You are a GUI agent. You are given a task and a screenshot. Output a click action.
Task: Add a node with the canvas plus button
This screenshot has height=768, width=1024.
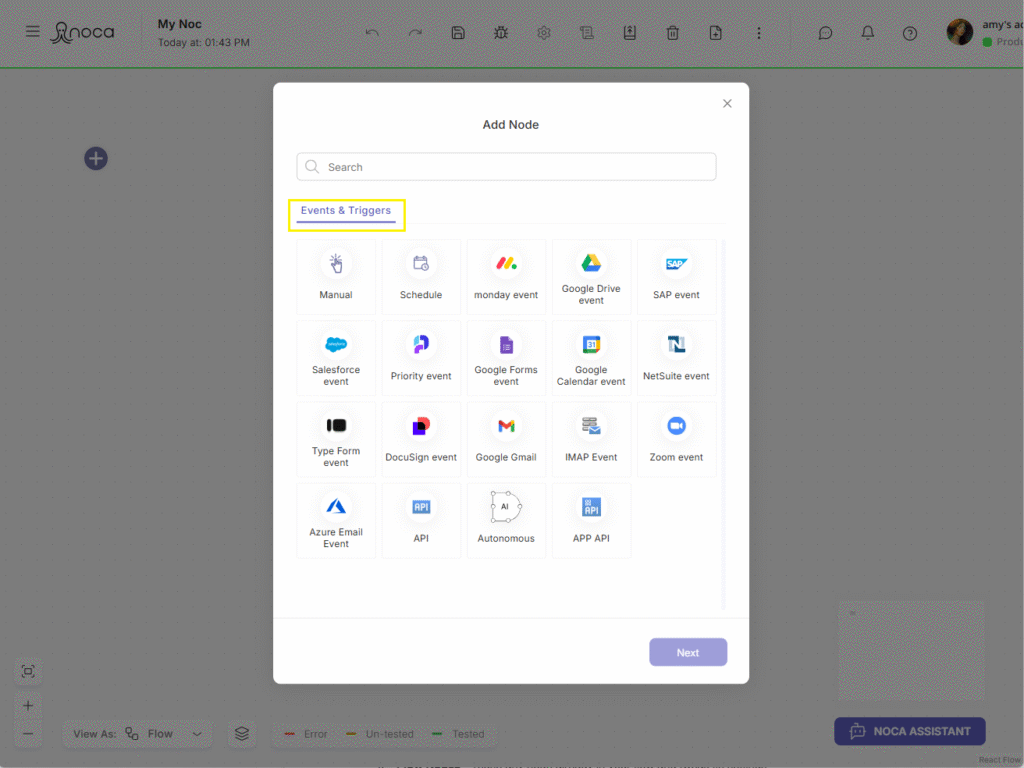click(x=96, y=158)
